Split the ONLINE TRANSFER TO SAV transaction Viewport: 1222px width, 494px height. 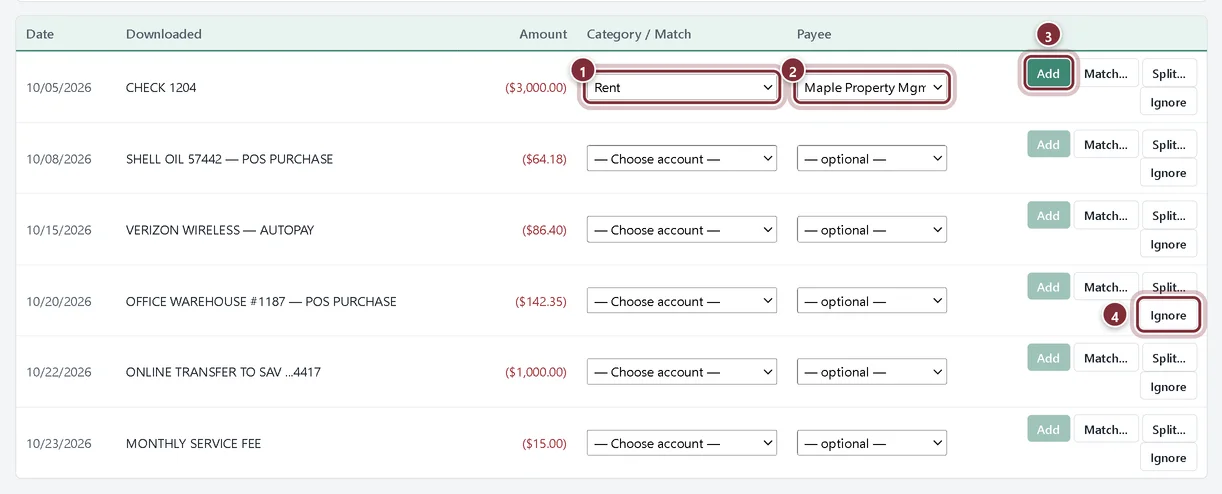[1169, 358]
